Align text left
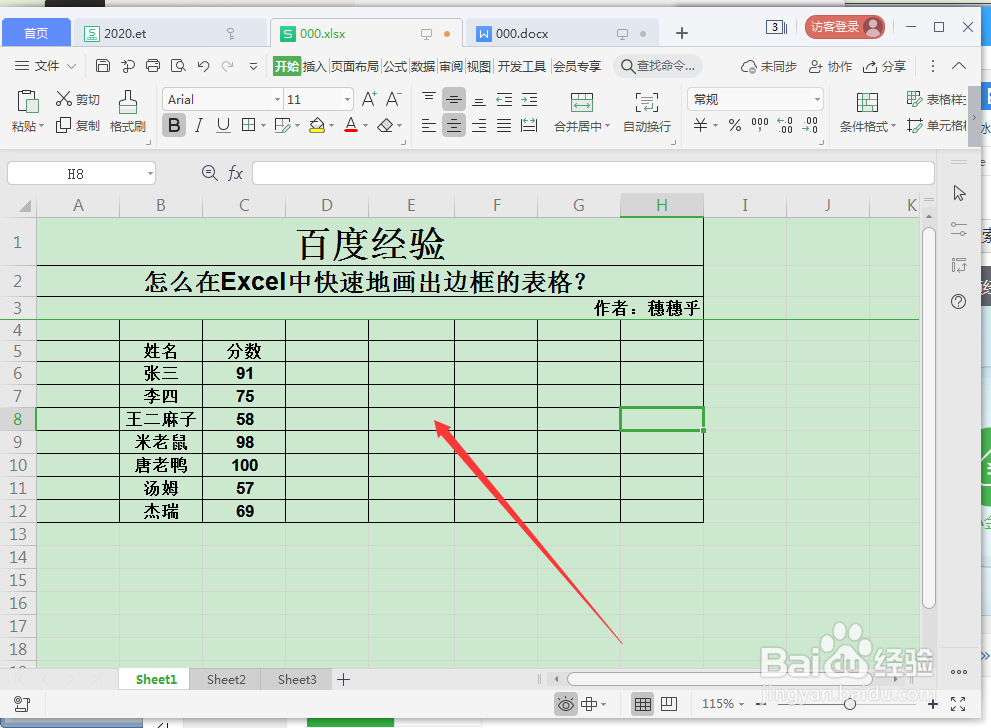Screen dimensions: 991x728 (429, 126)
